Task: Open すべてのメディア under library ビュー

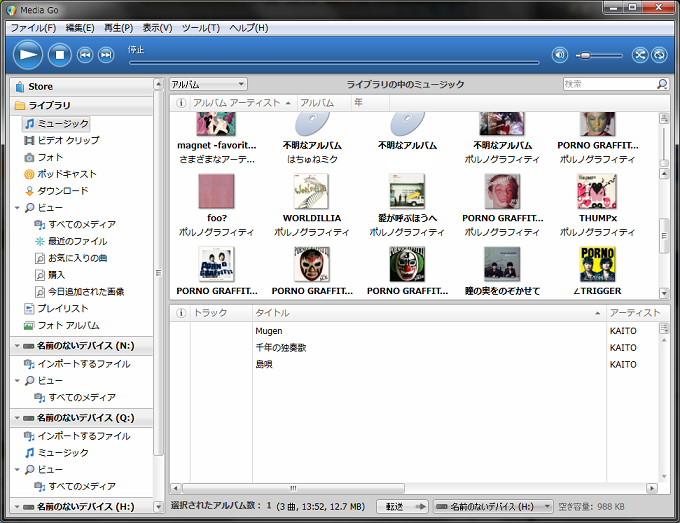Action: [x=75, y=225]
